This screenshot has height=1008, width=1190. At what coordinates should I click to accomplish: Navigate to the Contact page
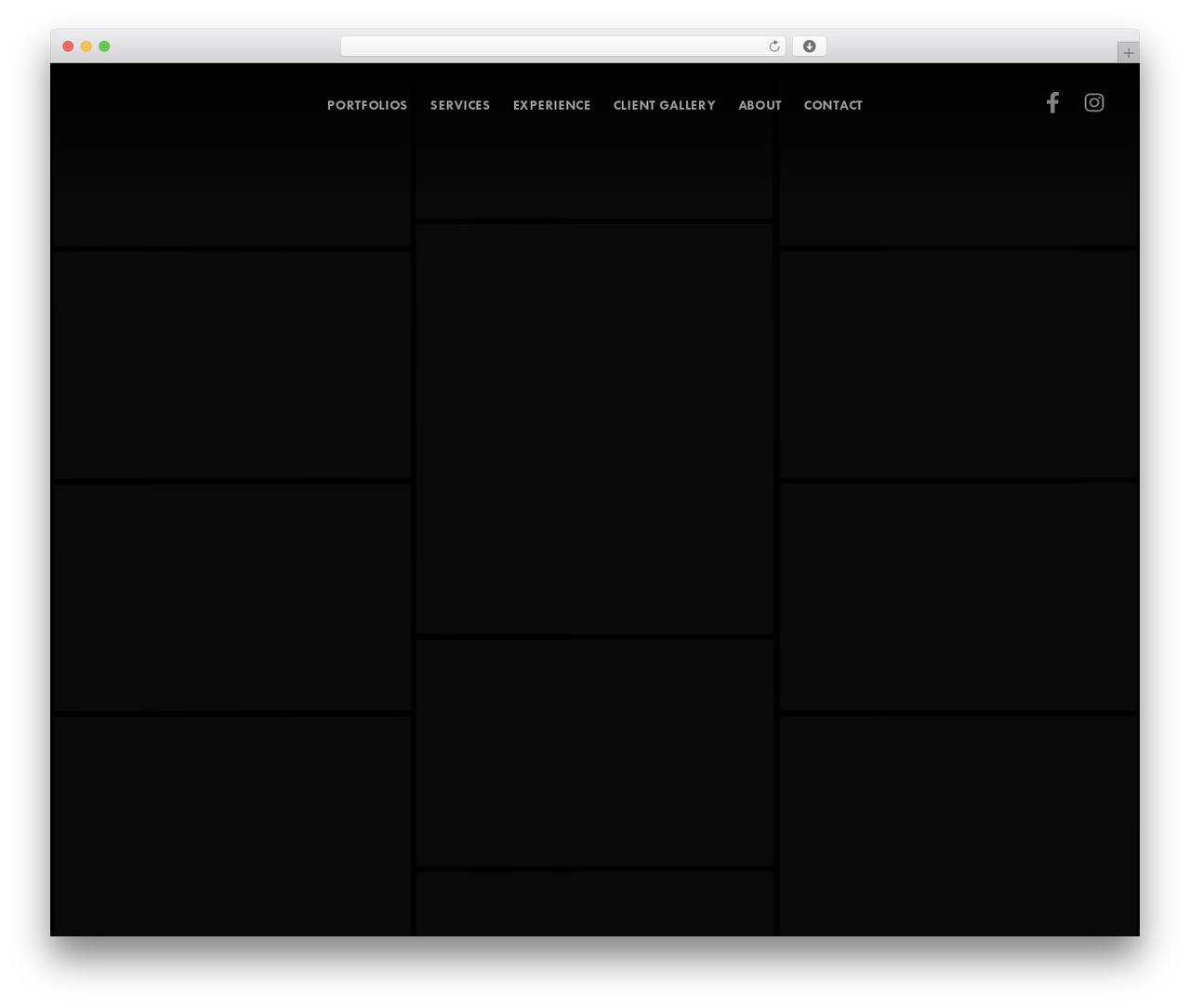pos(833,105)
